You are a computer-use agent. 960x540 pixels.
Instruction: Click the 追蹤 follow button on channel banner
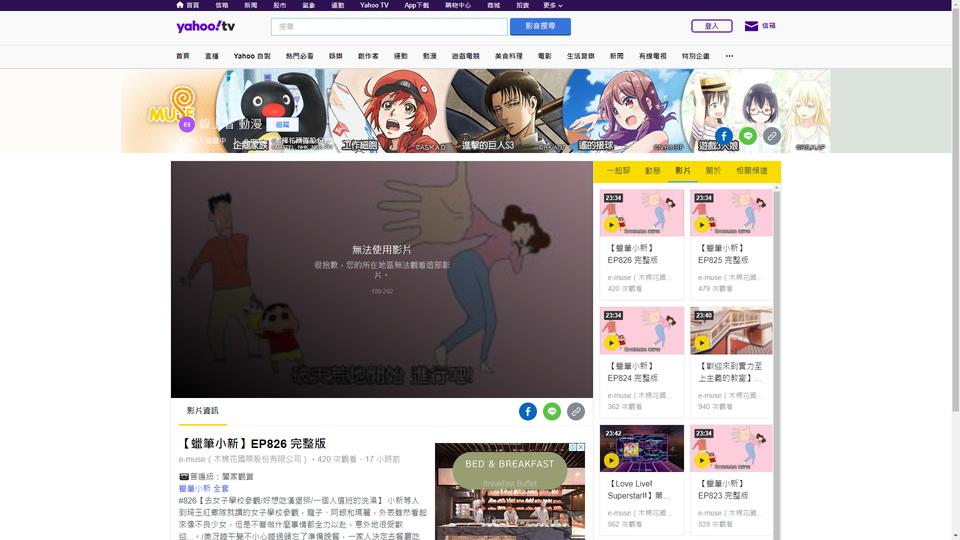click(282, 124)
